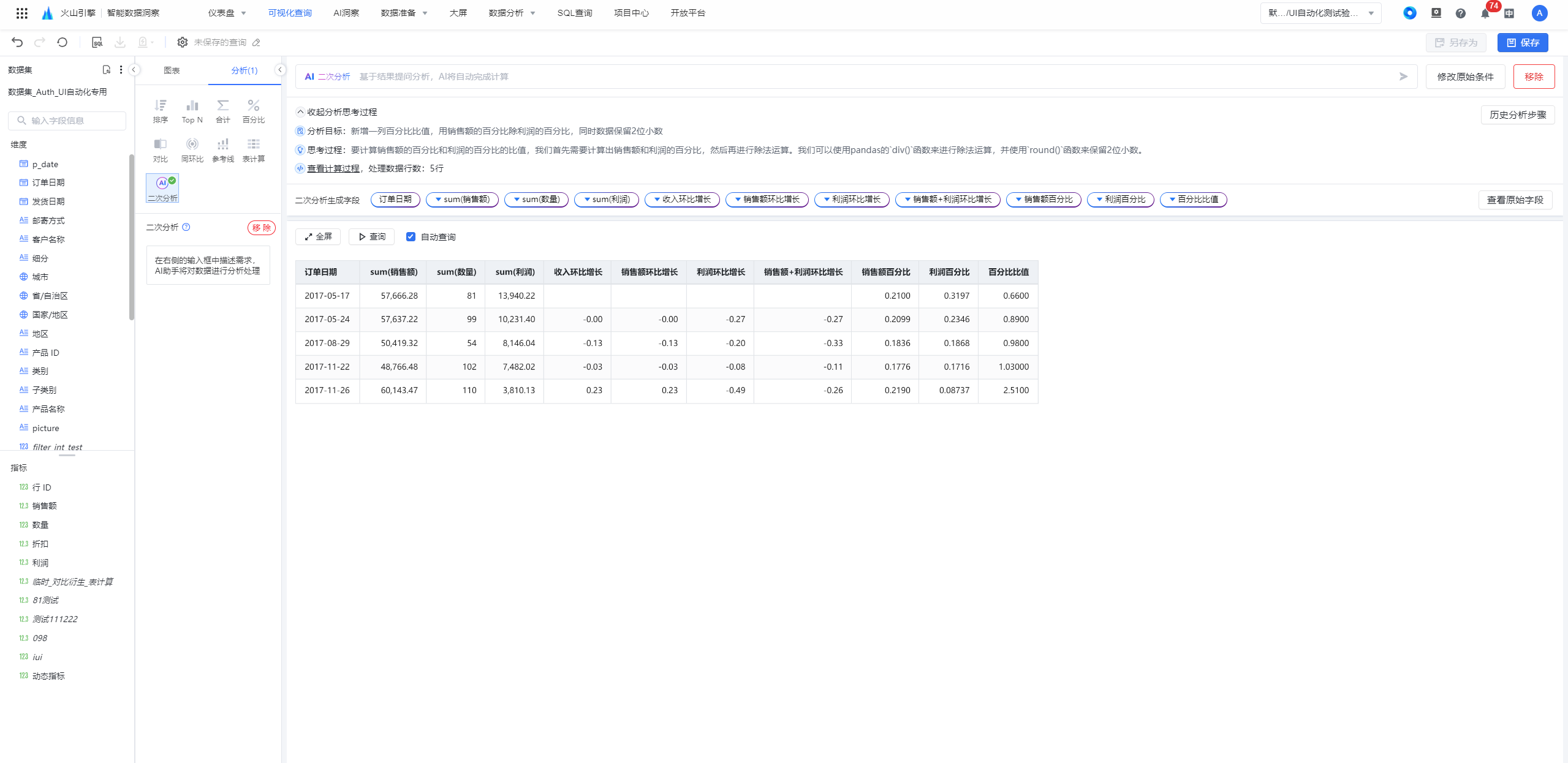Click the blue assistant circle icon
The height and width of the screenshot is (763, 1568).
1410,13
